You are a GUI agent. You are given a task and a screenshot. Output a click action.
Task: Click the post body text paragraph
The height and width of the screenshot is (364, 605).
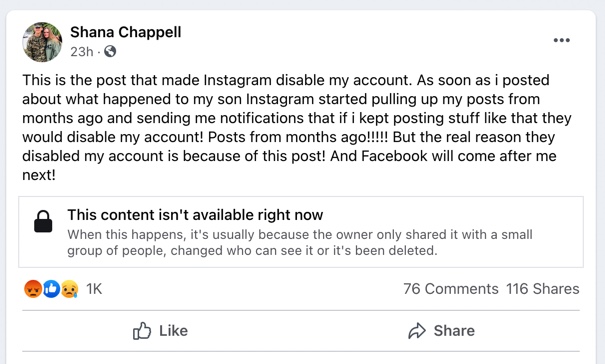297,127
